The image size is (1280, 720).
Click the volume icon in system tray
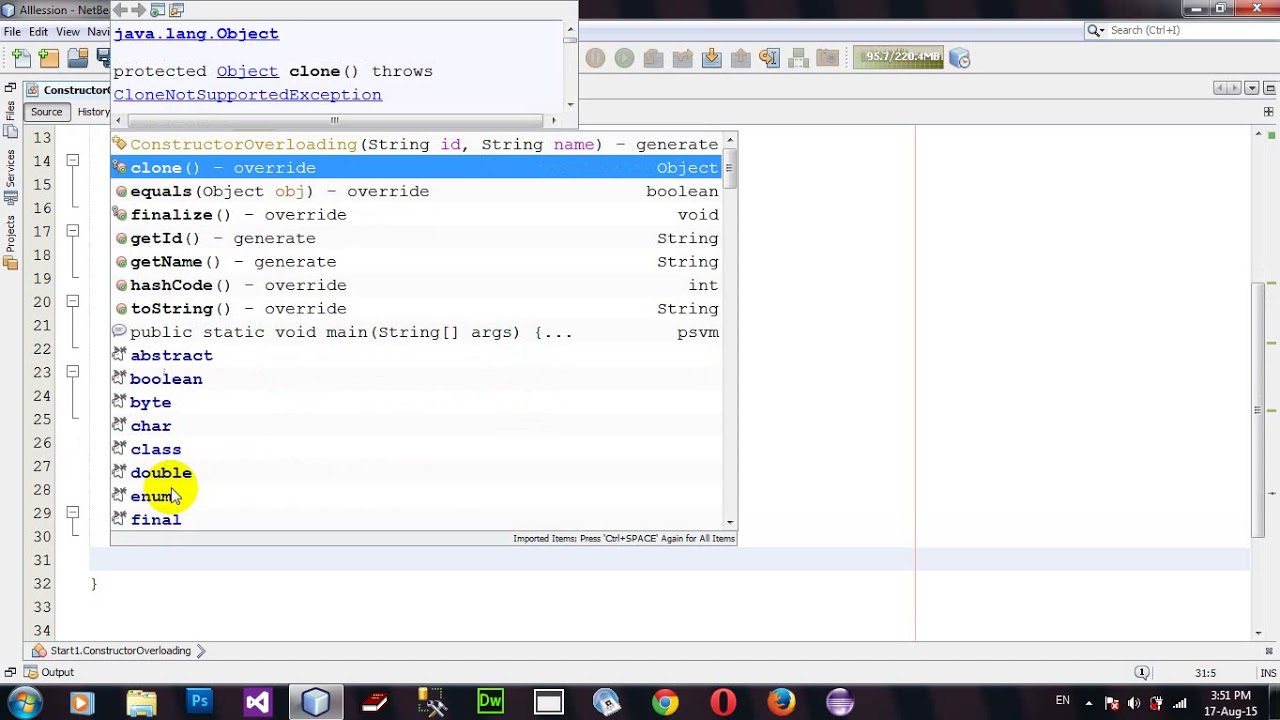pyautogui.click(x=1134, y=702)
